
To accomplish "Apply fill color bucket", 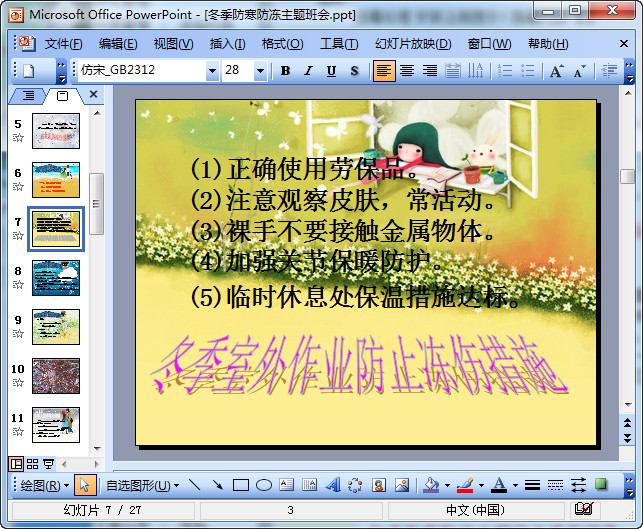I will click(x=431, y=486).
